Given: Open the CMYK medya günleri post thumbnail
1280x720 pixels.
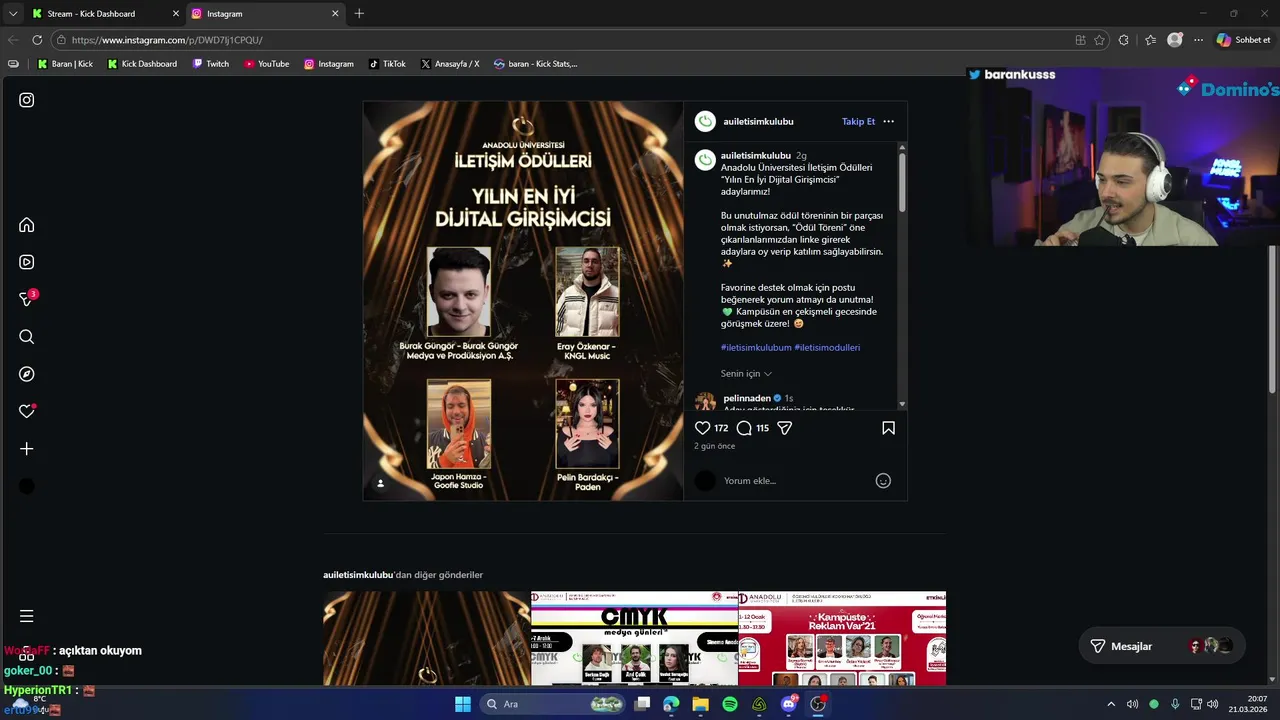Looking at the screenshot, I should click(x=634, y=638).
